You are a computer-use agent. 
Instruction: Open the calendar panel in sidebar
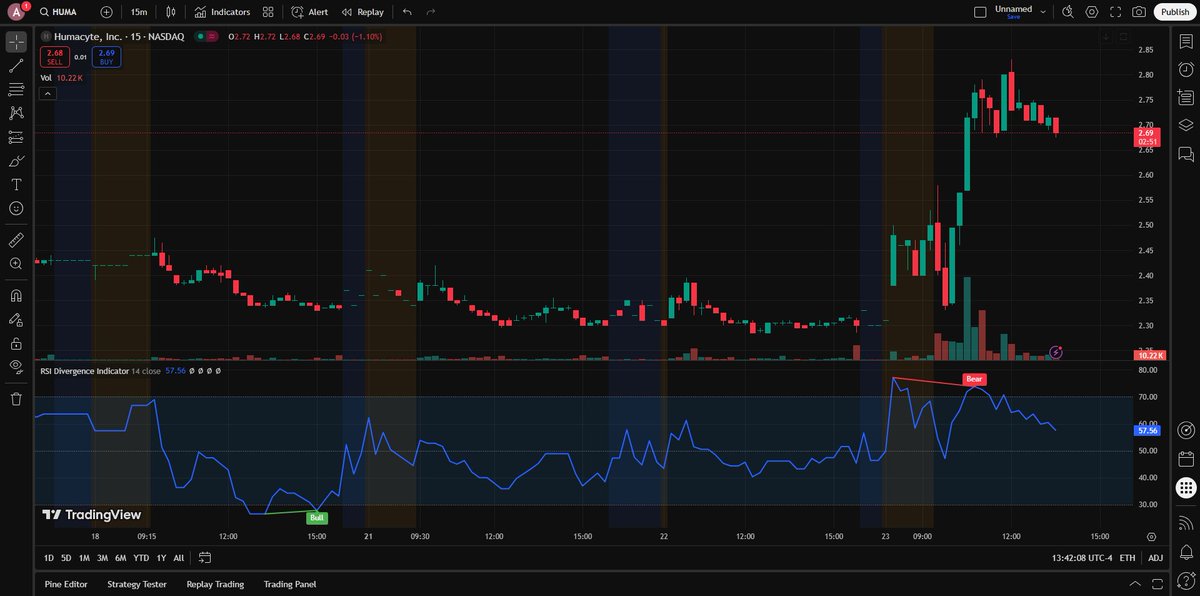[1185, 459]
